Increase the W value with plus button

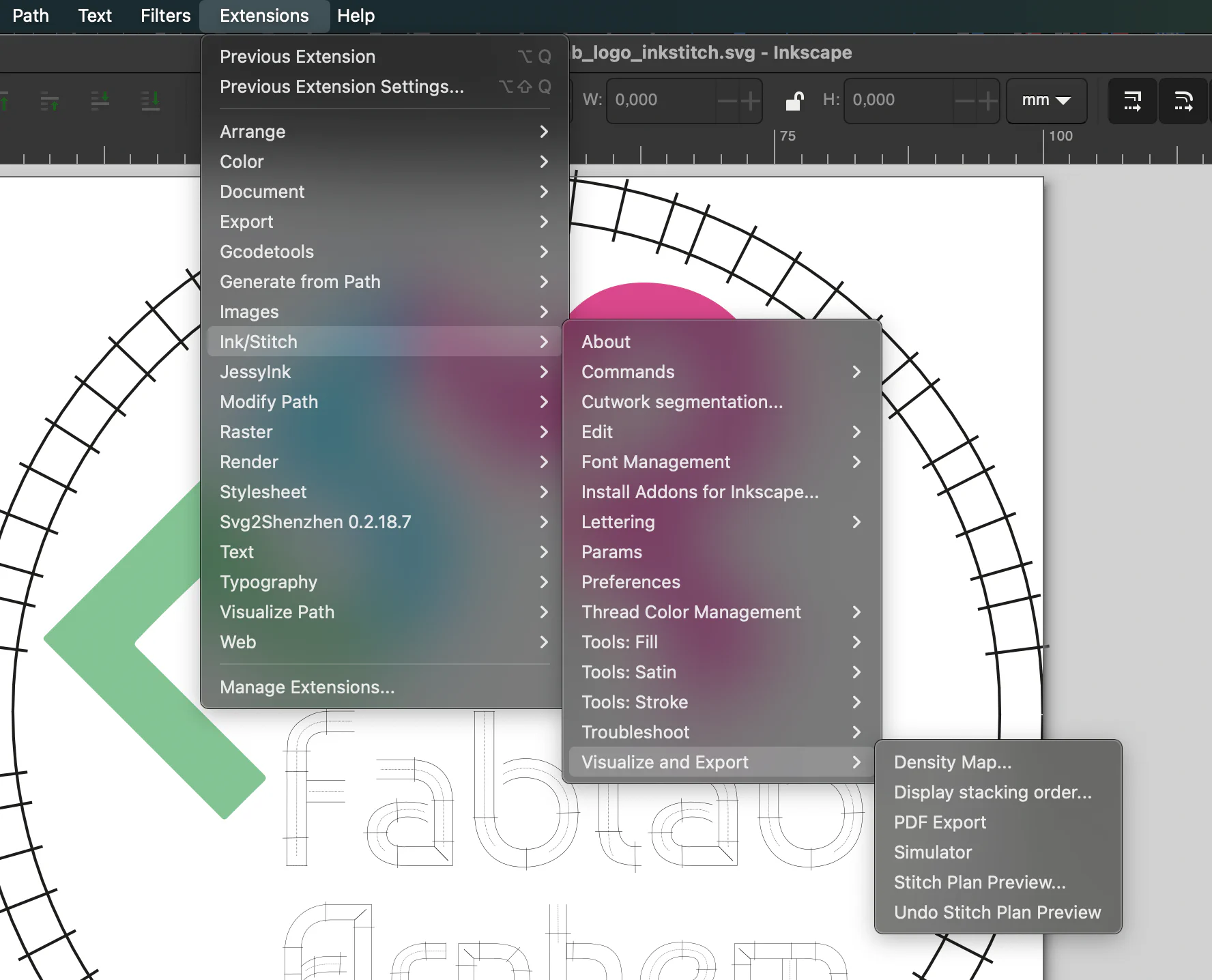(x=750, y=101)
